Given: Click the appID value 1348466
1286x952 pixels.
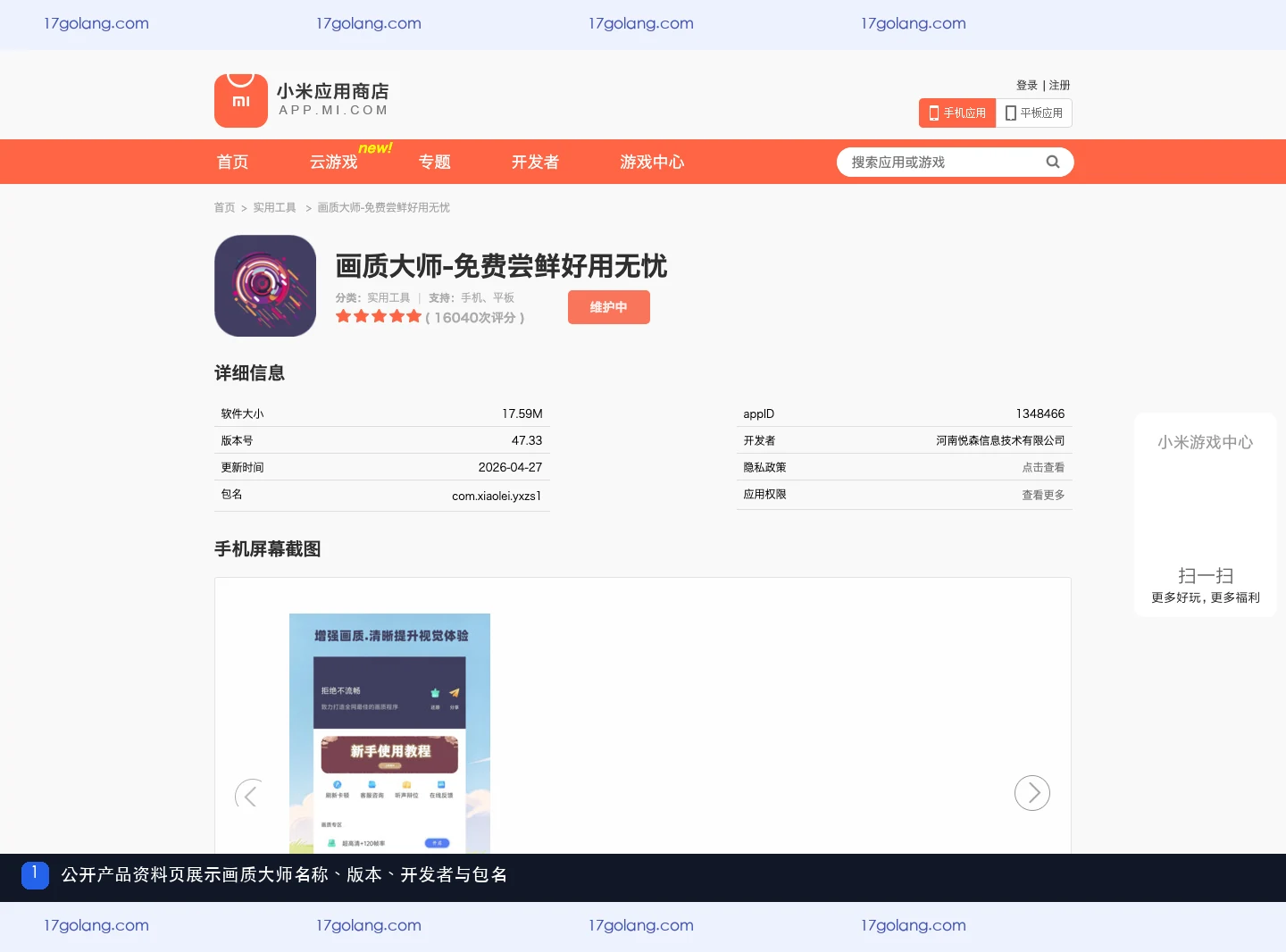Looking at the screenshot, I should (x=1040, y=413).
